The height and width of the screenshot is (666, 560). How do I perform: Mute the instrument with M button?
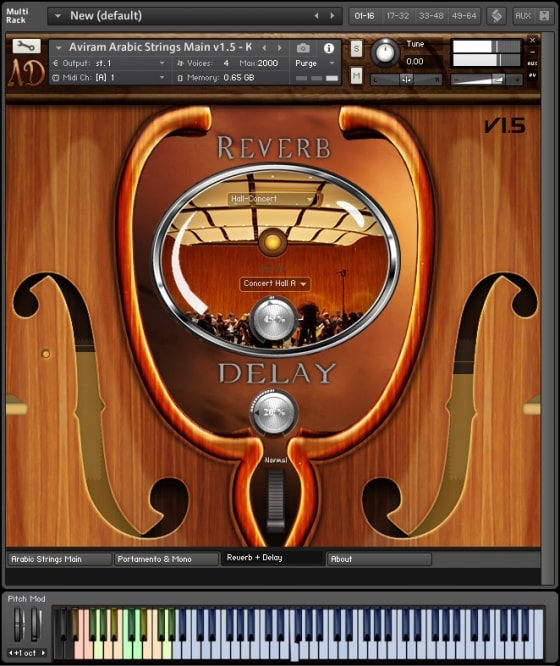click(x=356, y=76)
